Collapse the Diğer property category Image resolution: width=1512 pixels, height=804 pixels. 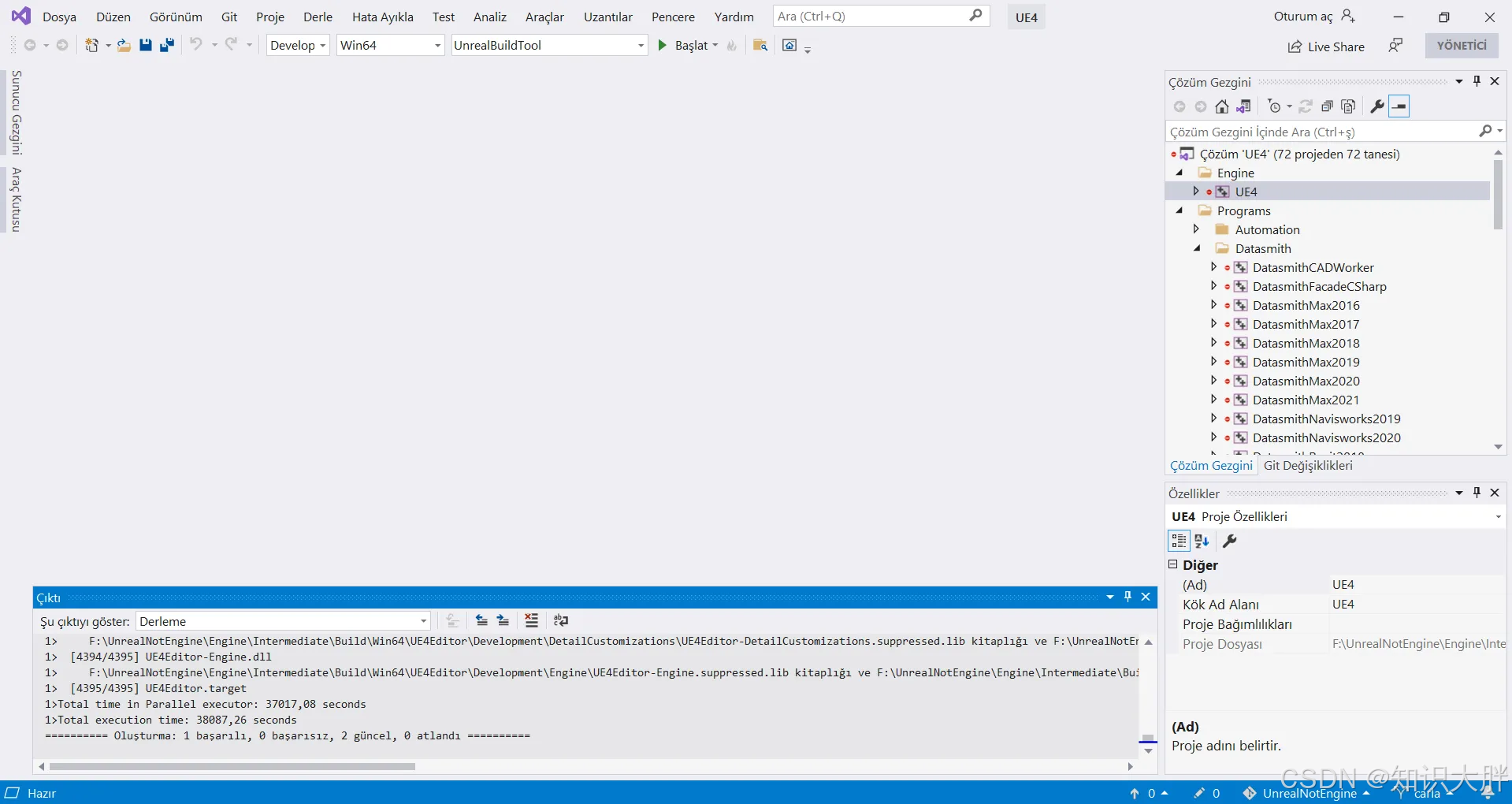point(1172,564)
